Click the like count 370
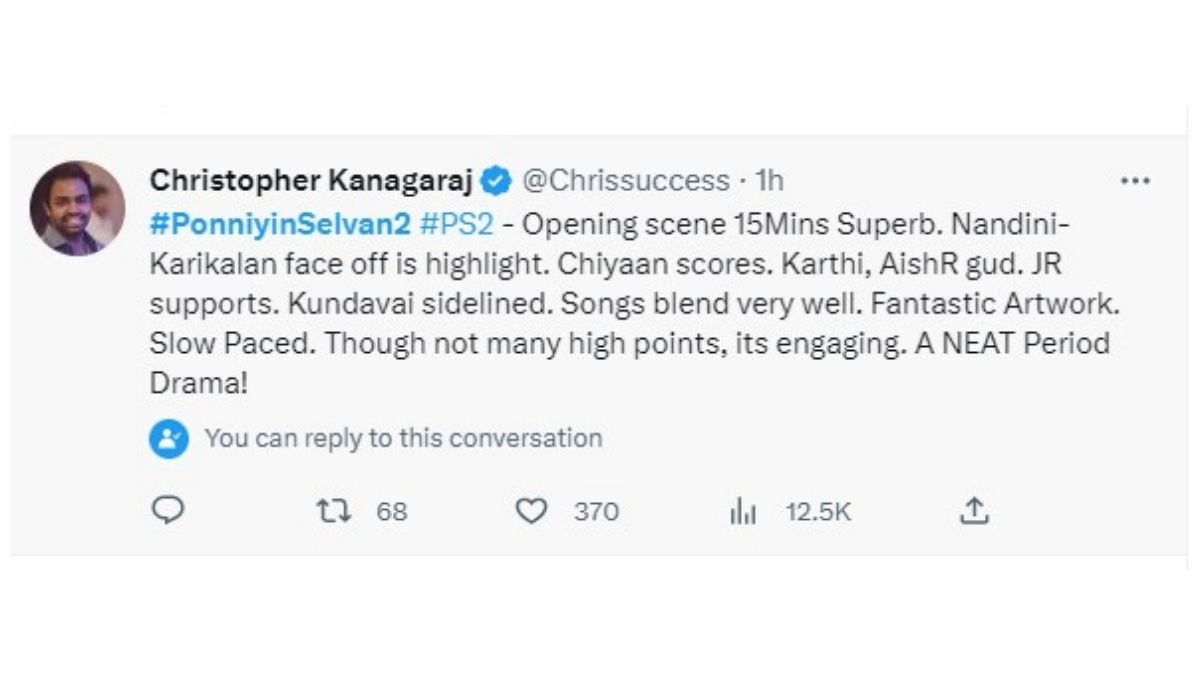 click(x=596, y=512)
